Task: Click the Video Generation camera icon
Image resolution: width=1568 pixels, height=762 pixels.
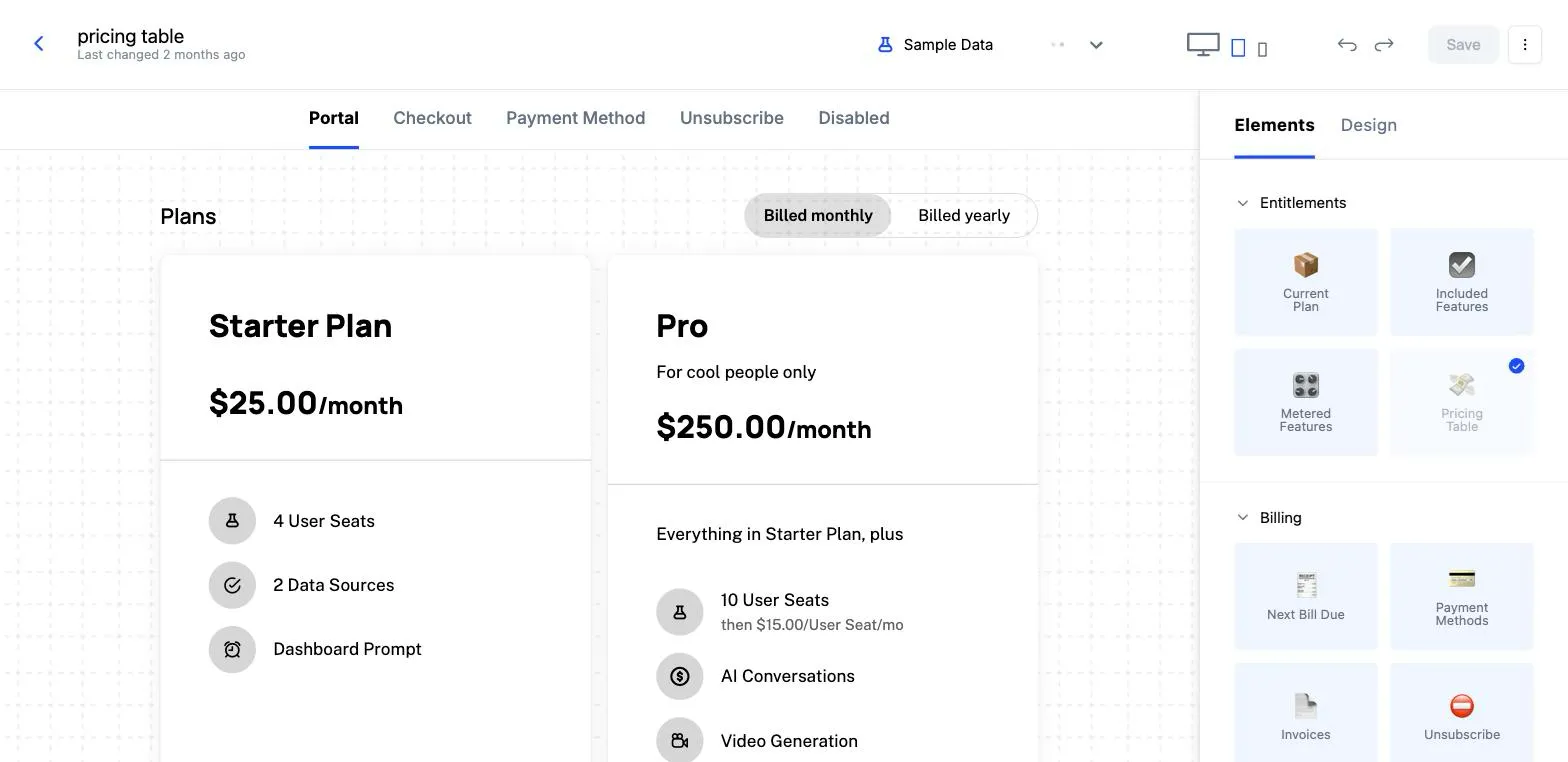Action: [680, 741]
